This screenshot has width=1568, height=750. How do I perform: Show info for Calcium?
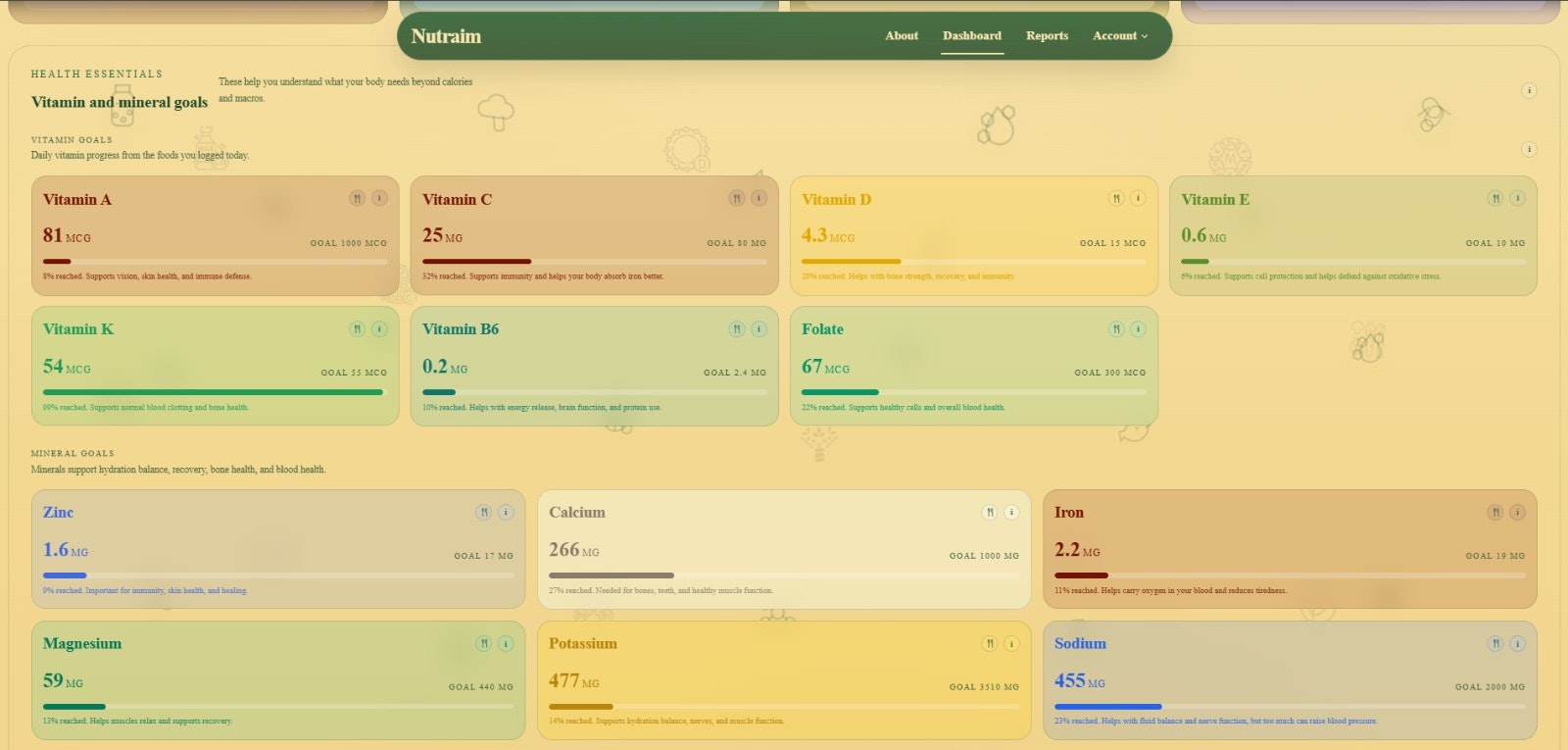(1011, 512)
